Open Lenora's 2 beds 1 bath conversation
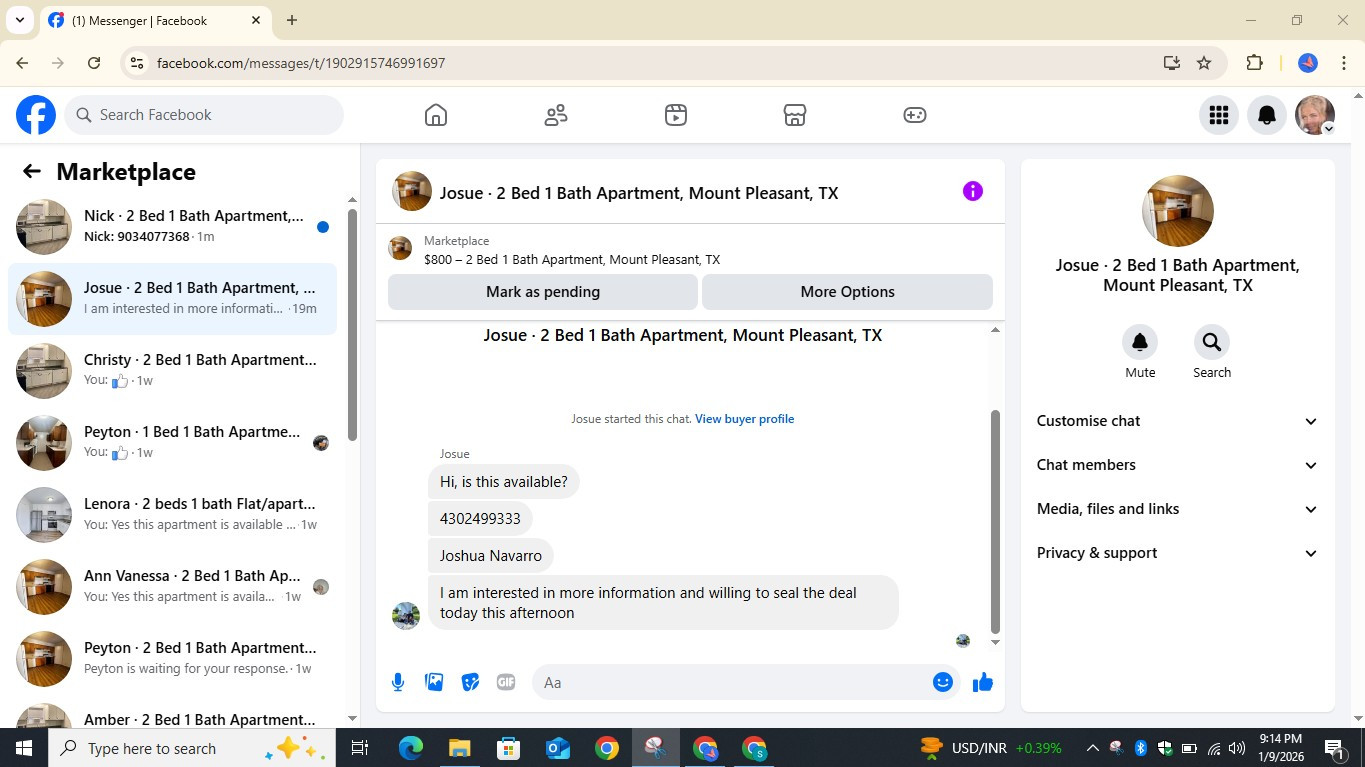This screenshot has height=767, width=1365. click(x=172, y=515)
